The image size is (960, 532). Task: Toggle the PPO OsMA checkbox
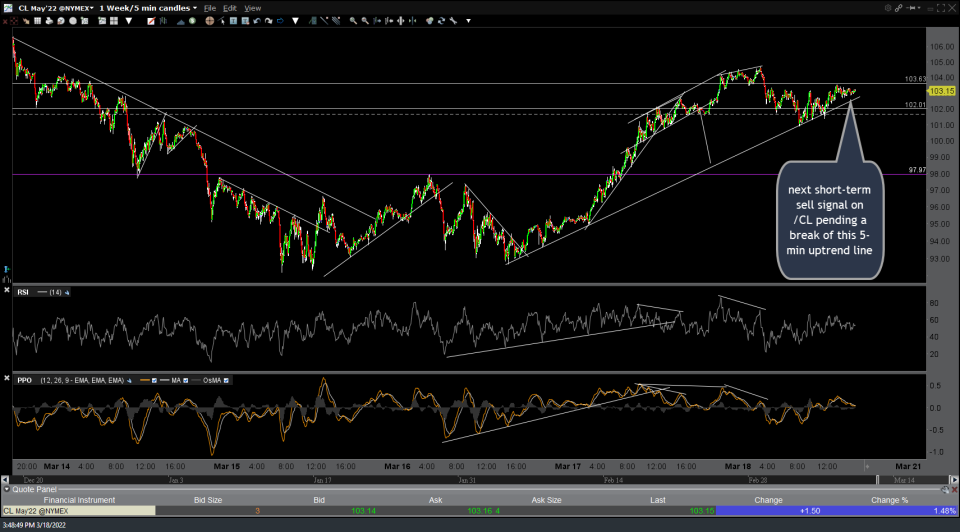point(226,381)
